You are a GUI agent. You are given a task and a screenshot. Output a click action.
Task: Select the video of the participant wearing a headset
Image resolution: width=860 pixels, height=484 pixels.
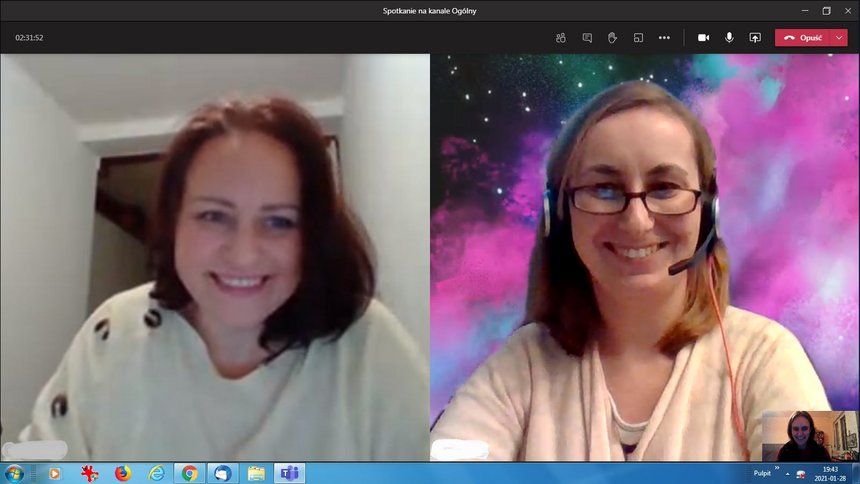click(644, 257)
